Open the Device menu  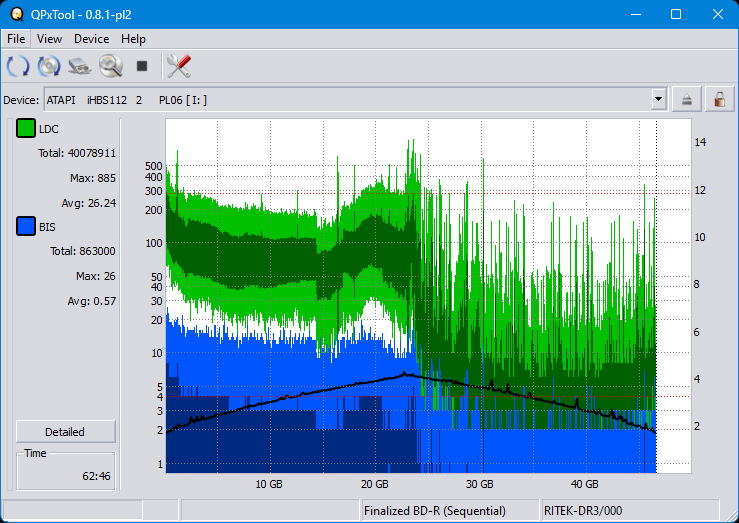click(x=91, y=39)
